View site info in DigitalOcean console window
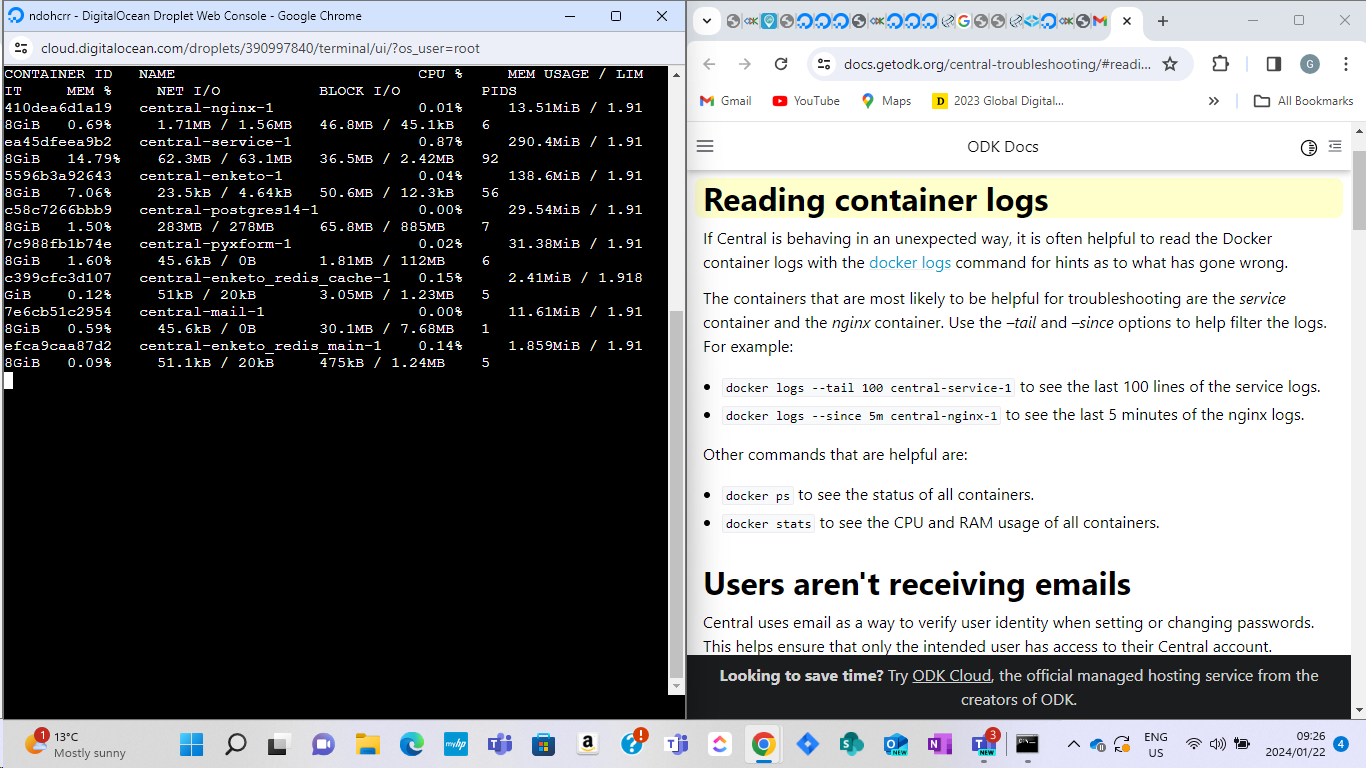 coord(22,48)
